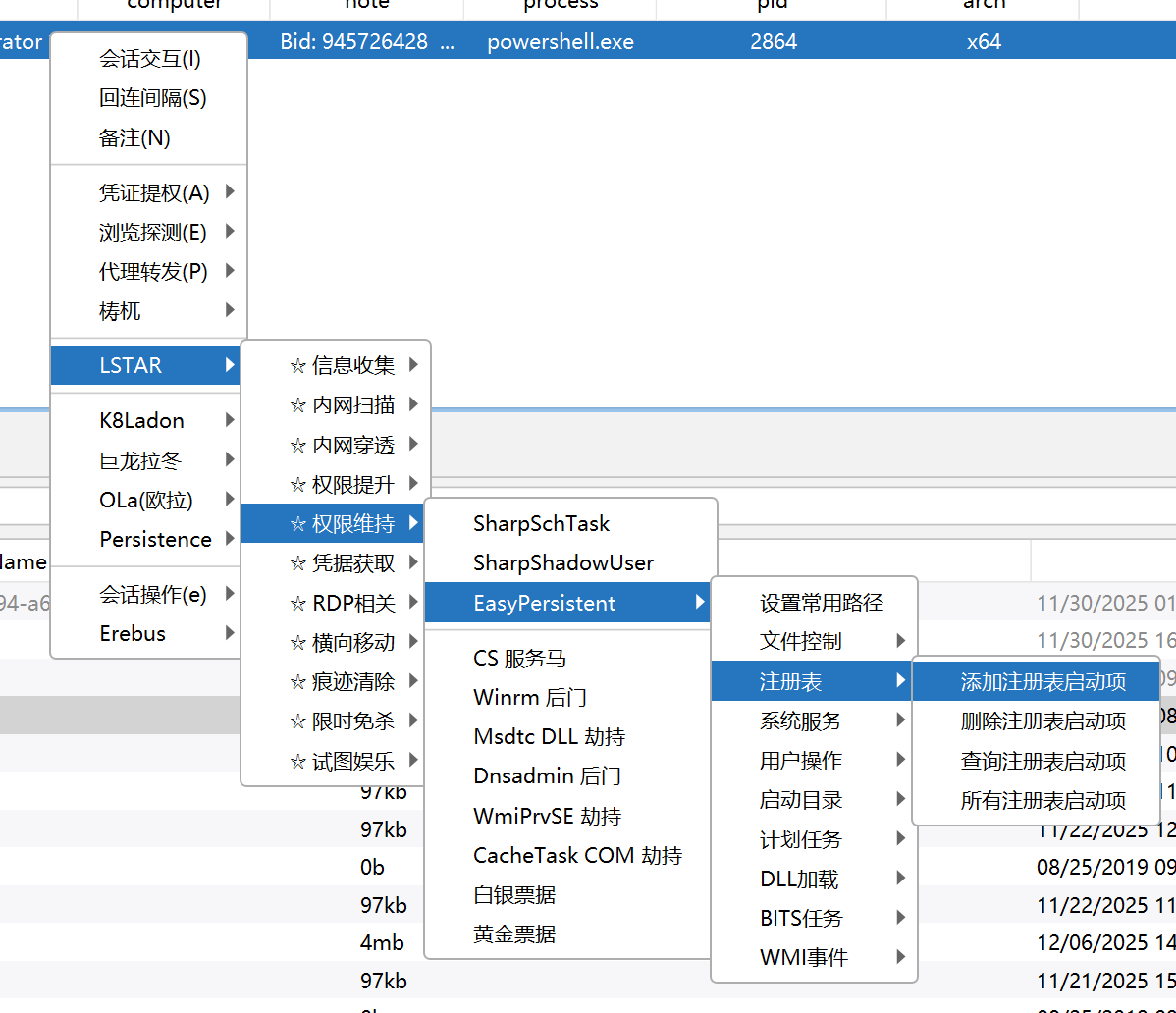Choose 白银票据 option

click(x=567, y=895)
